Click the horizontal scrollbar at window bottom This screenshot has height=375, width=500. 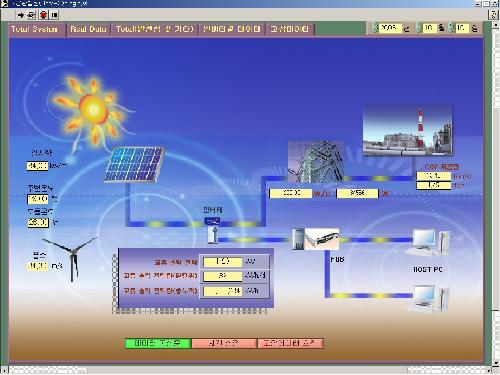[247, 370]
